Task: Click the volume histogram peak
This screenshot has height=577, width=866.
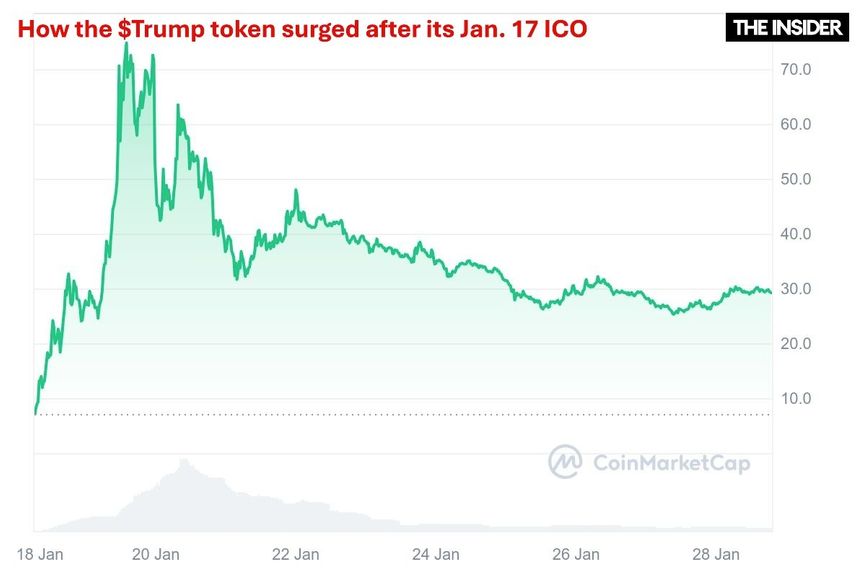Action: pos(184,462)
